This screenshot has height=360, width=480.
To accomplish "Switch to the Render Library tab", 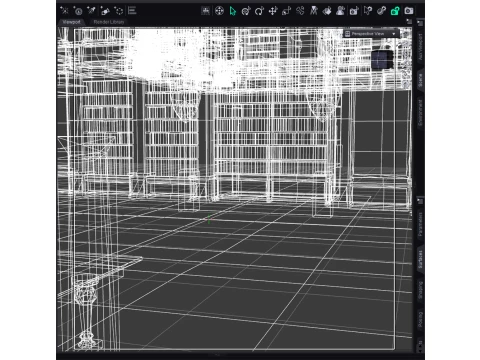I will (109, 22).
